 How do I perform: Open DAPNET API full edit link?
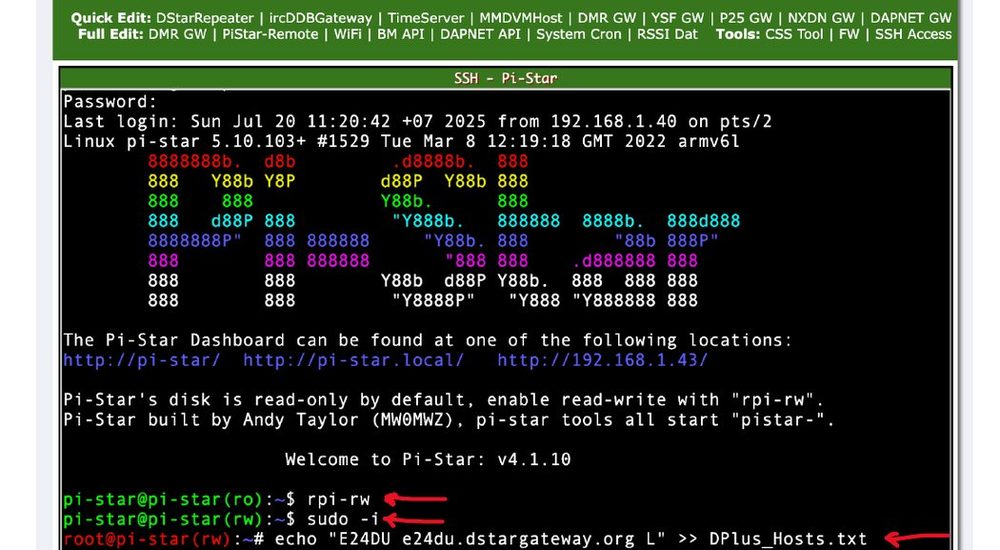[480, 34]
